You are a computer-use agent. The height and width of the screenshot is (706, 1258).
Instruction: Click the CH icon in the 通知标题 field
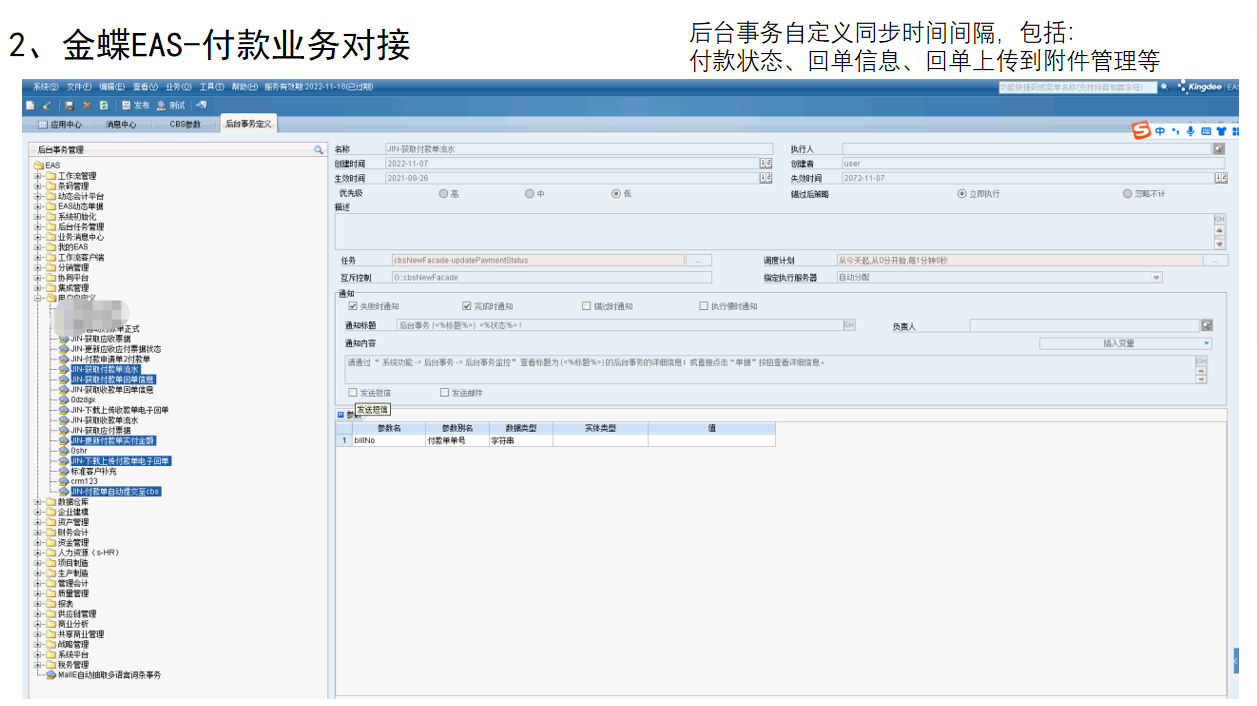[x=849, y=325]
